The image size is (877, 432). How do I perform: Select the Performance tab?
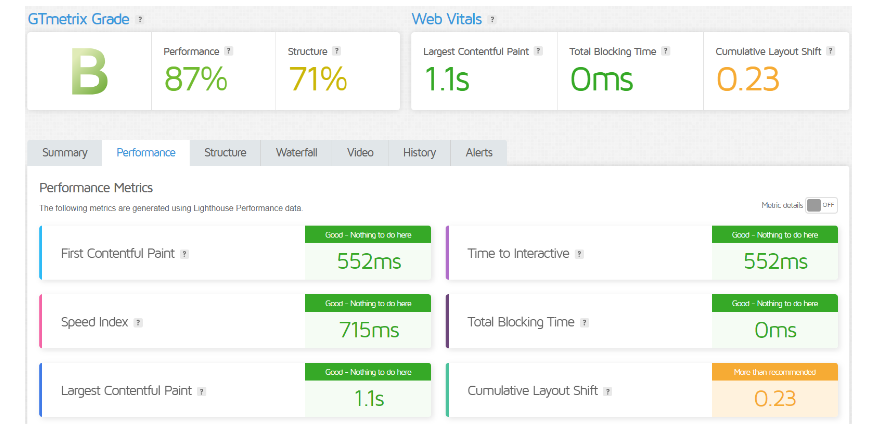(x=146, y=153)
